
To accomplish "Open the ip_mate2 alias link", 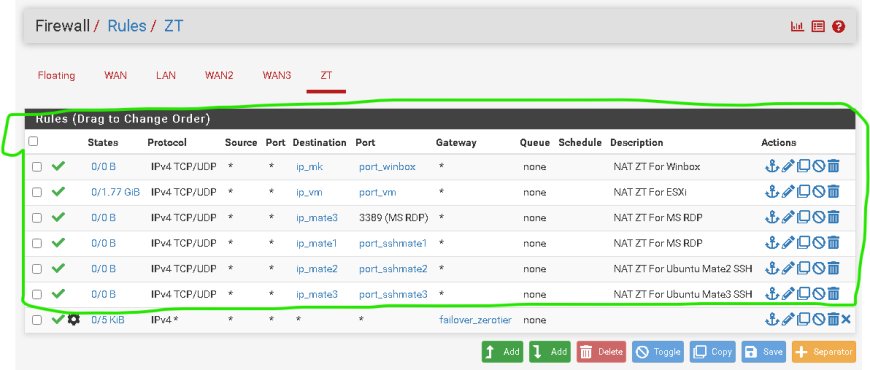I will point(317,269).
